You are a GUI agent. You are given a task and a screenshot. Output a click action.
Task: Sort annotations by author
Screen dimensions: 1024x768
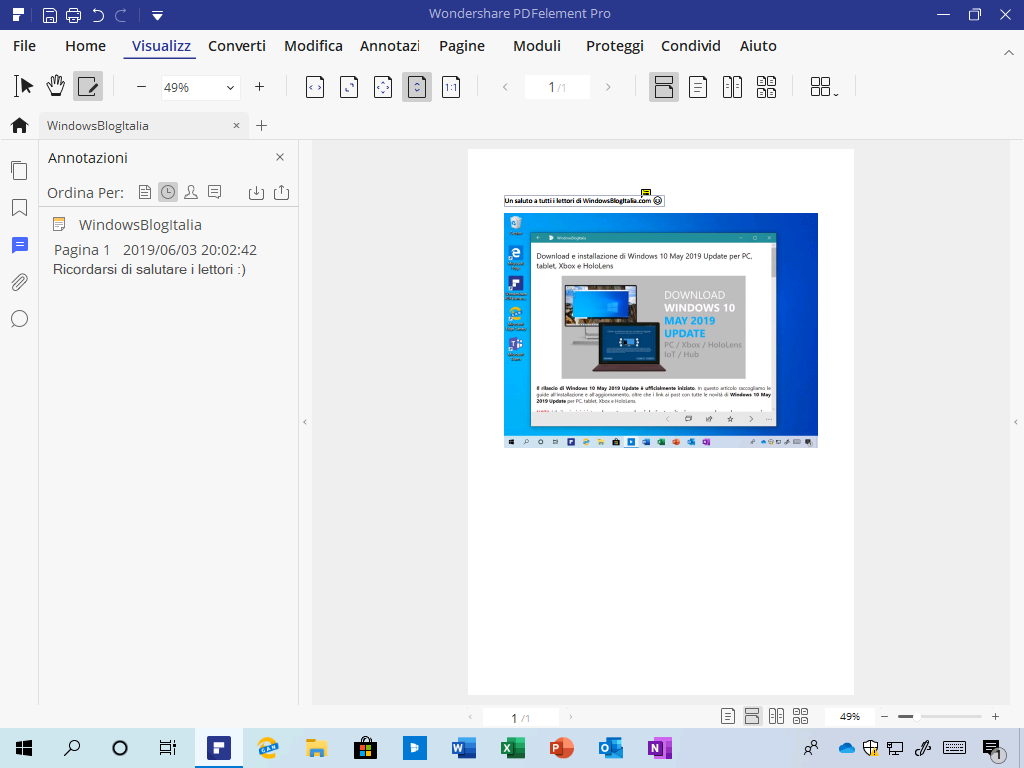[x=191, y=192]
